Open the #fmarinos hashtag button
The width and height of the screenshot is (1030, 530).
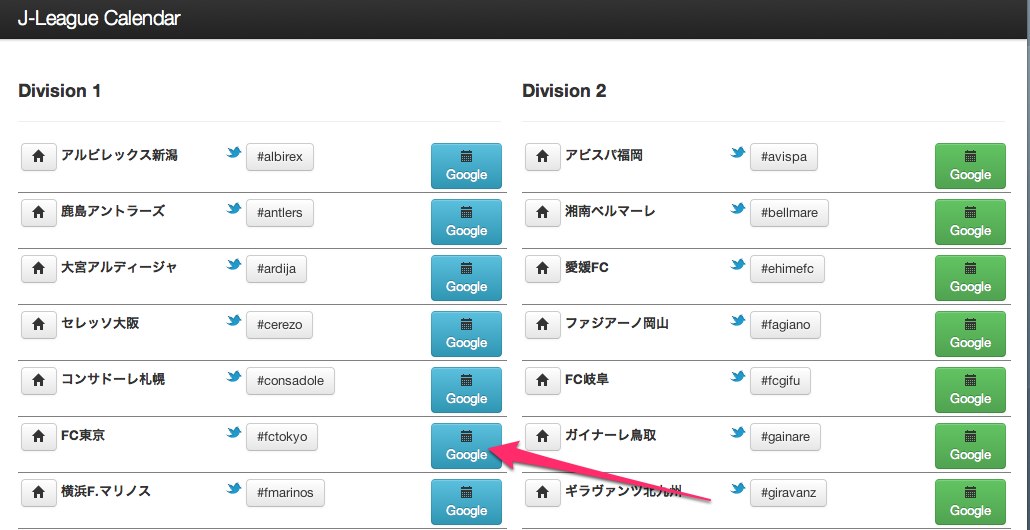[285, 492]
